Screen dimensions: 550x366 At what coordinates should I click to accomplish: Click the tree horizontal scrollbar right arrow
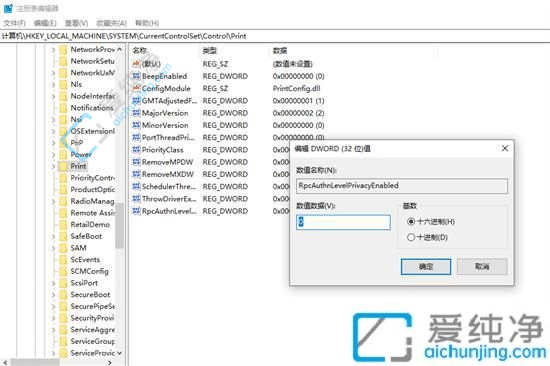(110, 362)
